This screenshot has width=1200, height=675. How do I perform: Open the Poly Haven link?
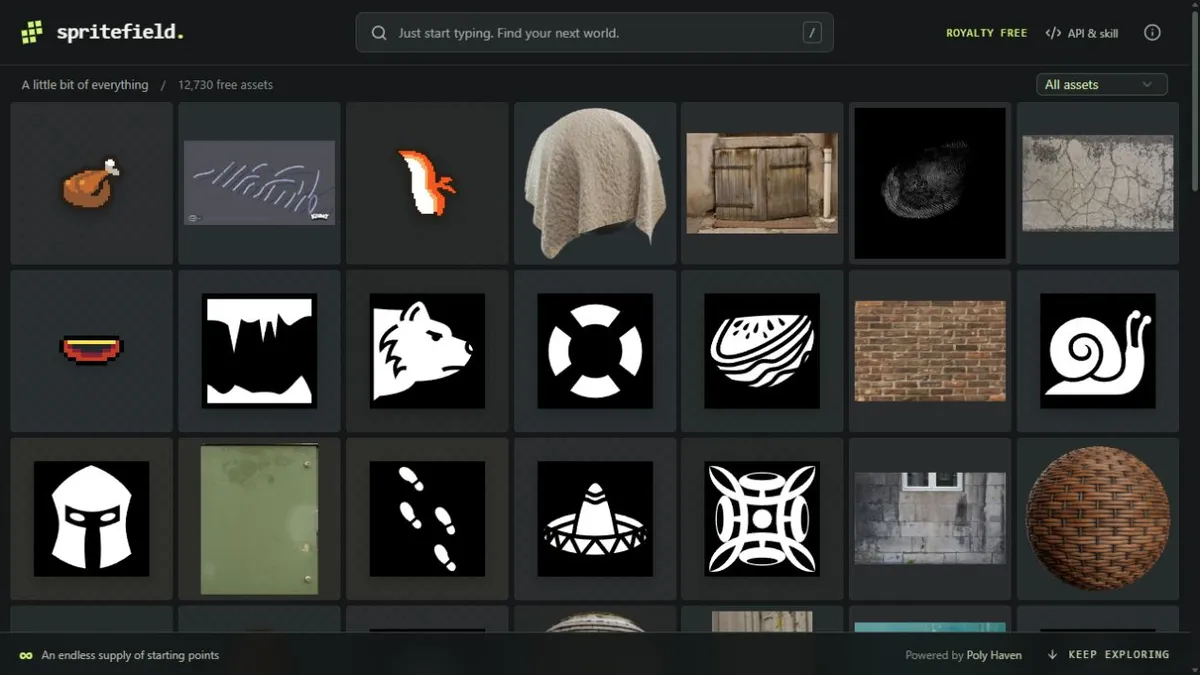click(994, 656)
